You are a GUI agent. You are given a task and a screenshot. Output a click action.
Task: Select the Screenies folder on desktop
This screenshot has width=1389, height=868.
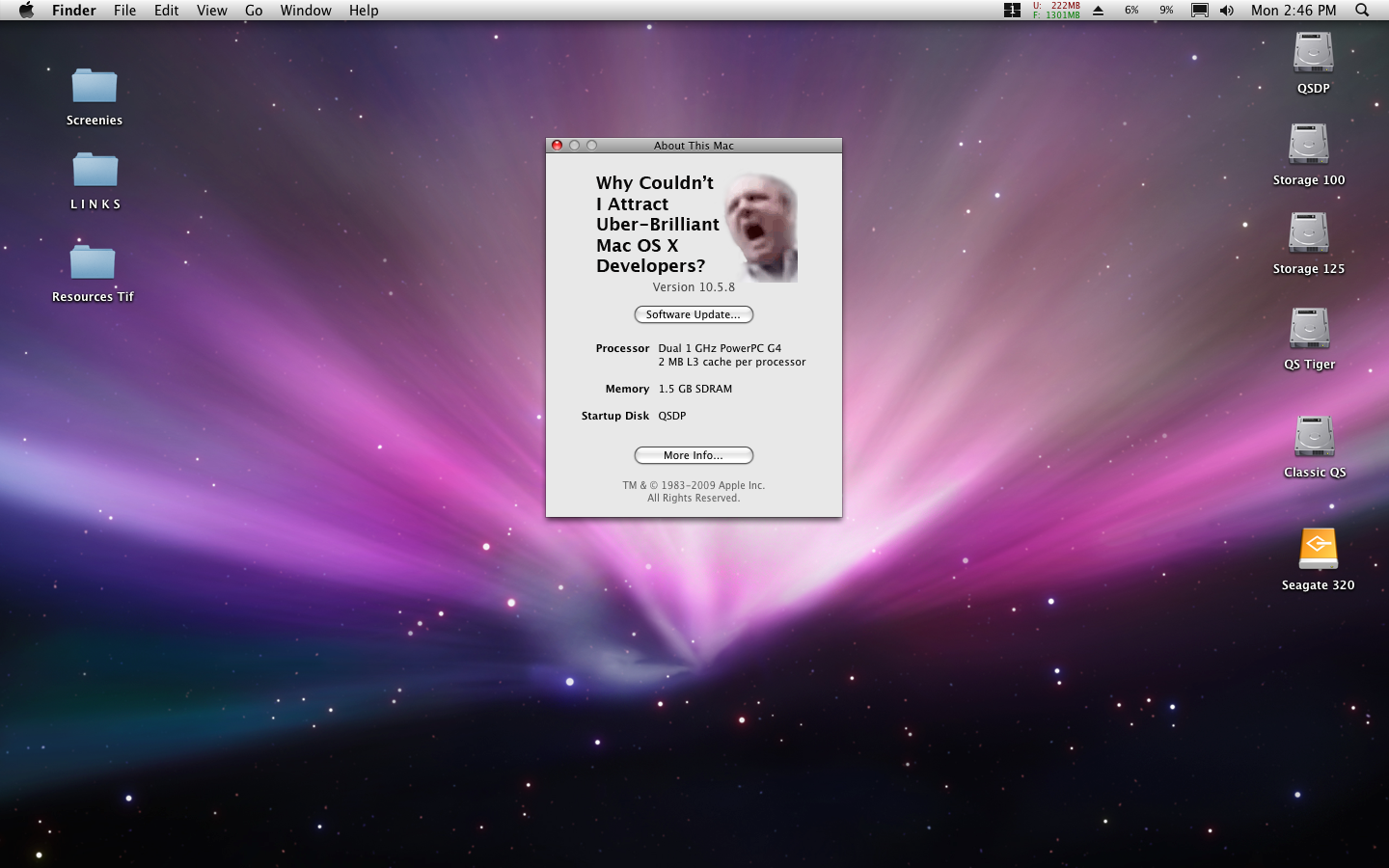(95, 87)
